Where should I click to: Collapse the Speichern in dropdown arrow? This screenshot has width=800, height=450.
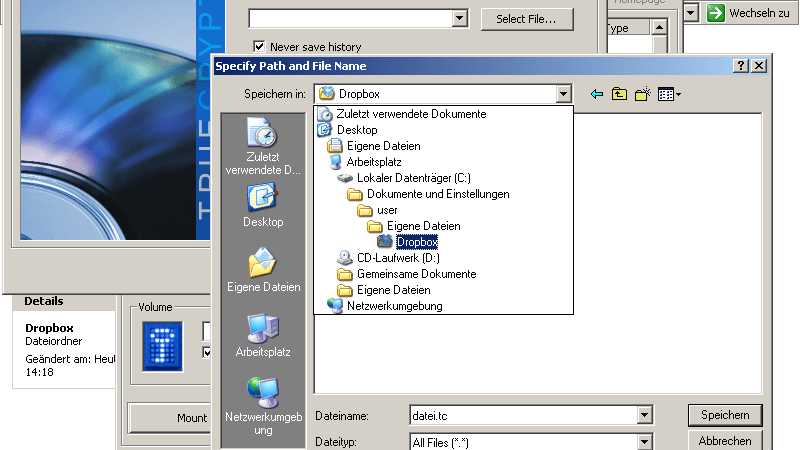(563, 94)
